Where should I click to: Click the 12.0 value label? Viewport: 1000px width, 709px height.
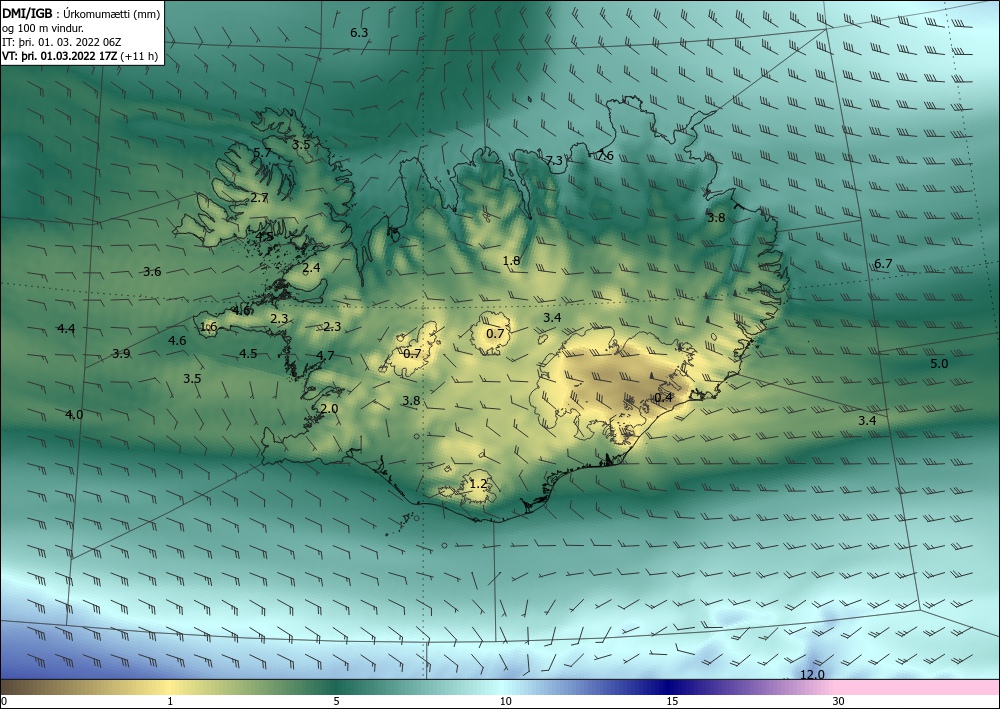[812, 675]
